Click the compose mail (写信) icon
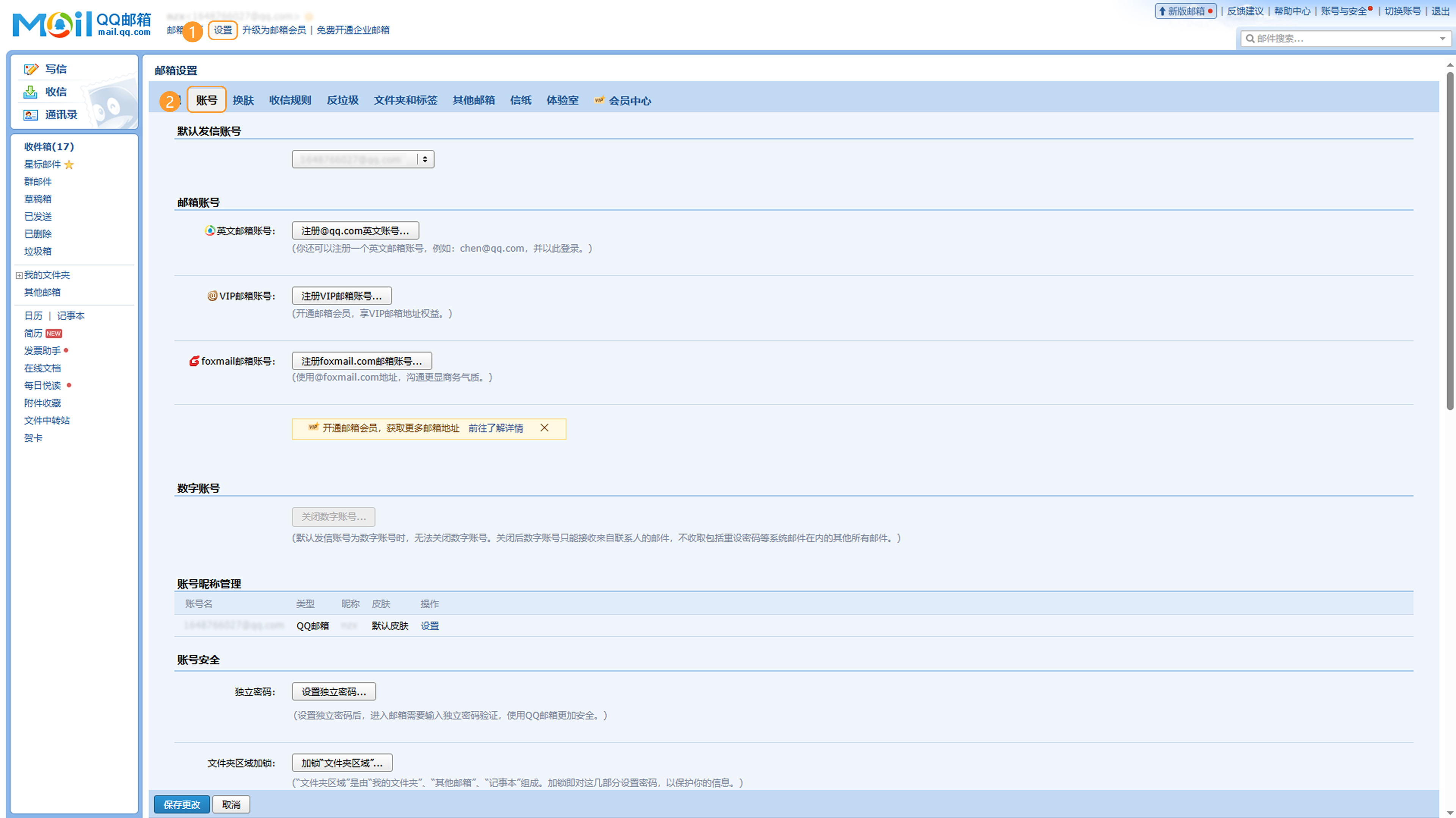1456x818 pixels. (x=30, y=69)
